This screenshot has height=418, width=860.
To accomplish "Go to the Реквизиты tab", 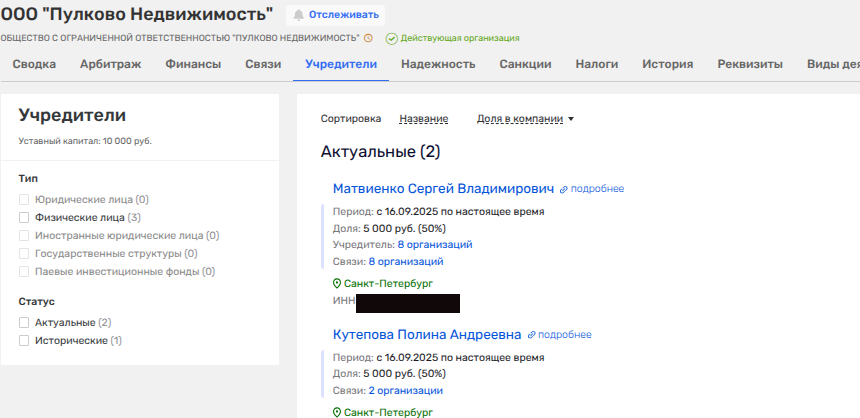I will tap(750, 64).
